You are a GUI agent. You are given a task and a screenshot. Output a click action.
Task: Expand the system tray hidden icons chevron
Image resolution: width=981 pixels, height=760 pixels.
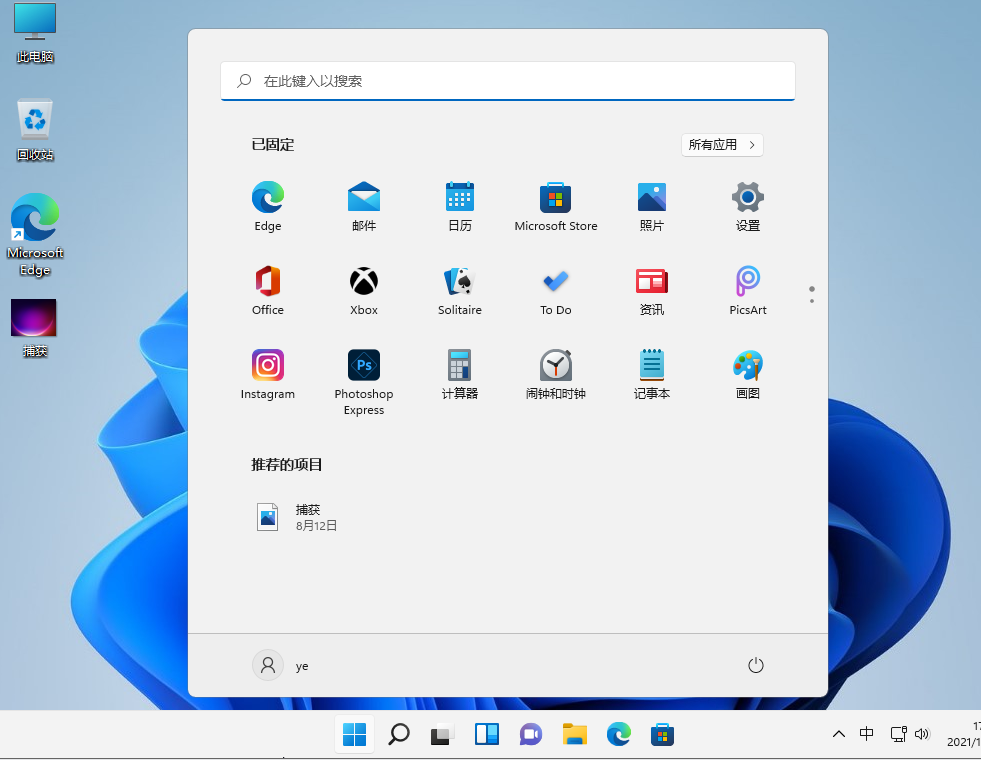[x=839, y=735]
